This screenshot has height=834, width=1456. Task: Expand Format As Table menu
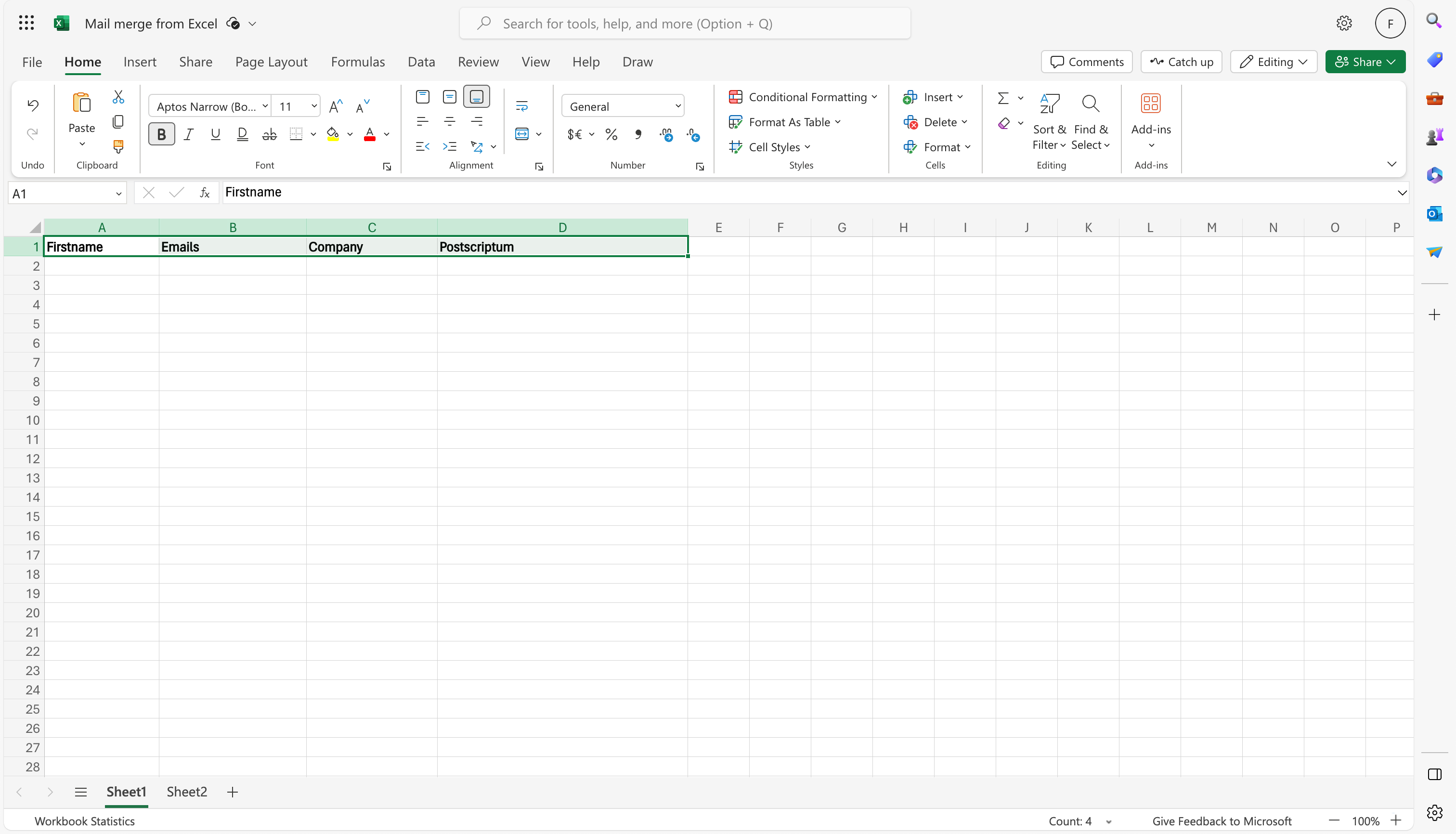tap(784, 122)
